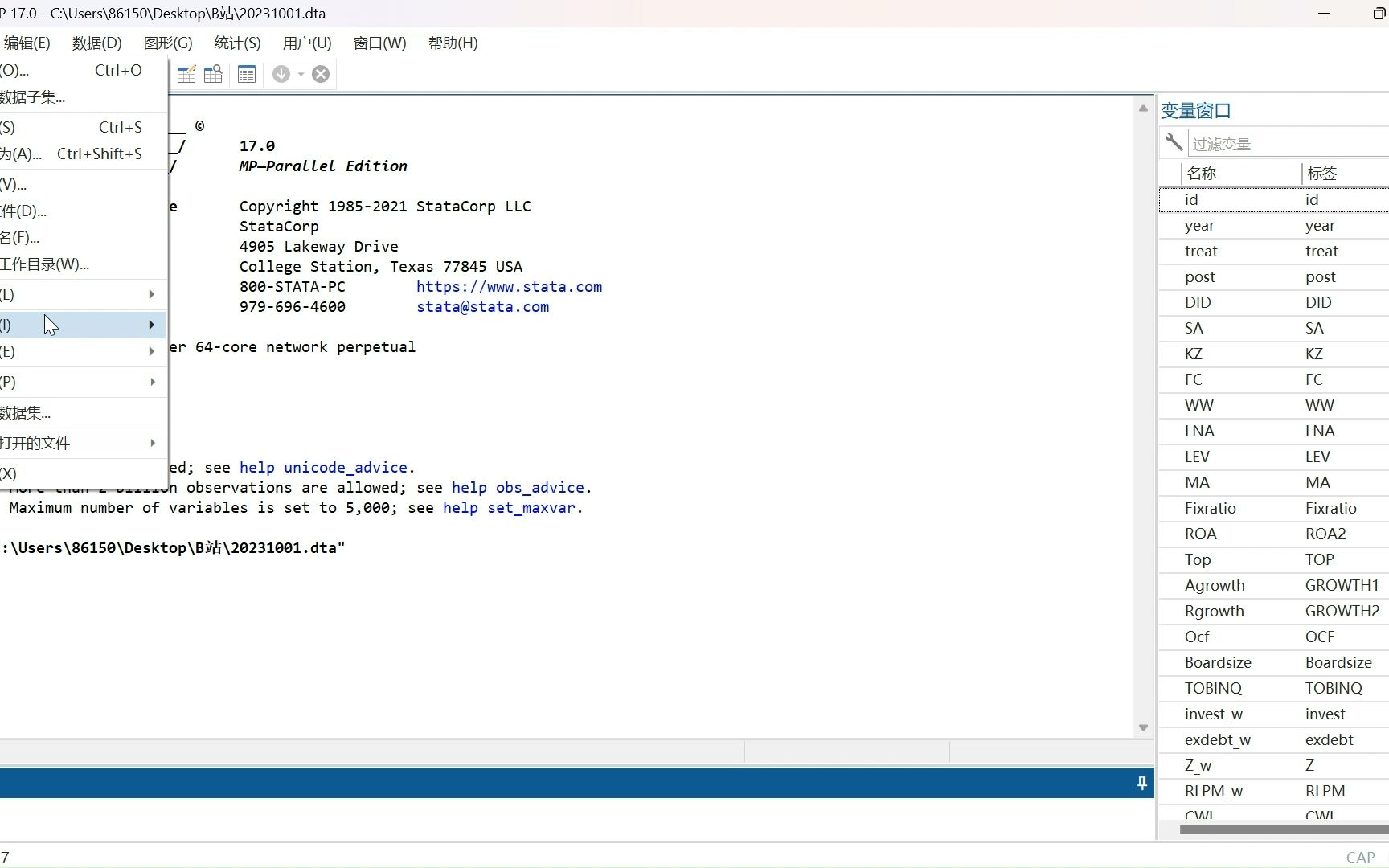Open the https://www.stata.com link

tap(509, 287)
